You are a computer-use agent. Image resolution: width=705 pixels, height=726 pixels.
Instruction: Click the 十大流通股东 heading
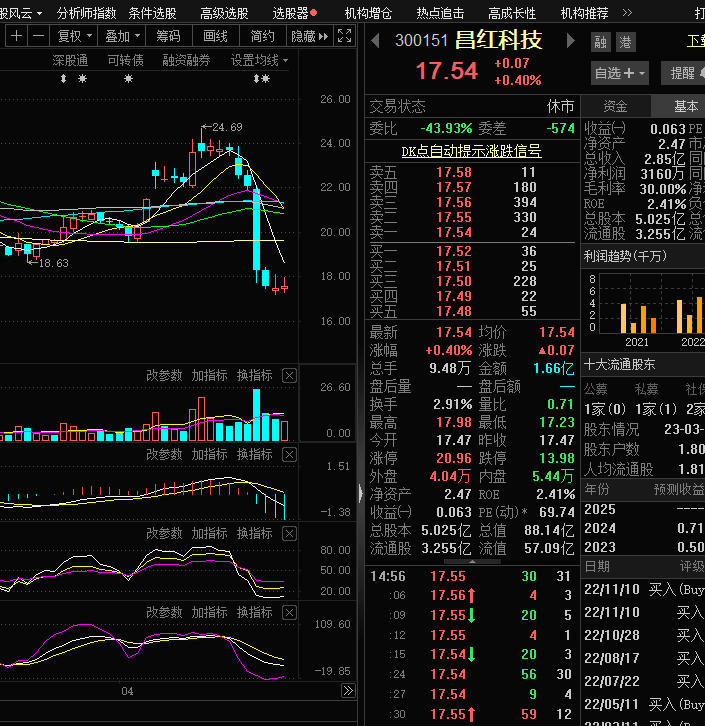(x=619, y=365)
